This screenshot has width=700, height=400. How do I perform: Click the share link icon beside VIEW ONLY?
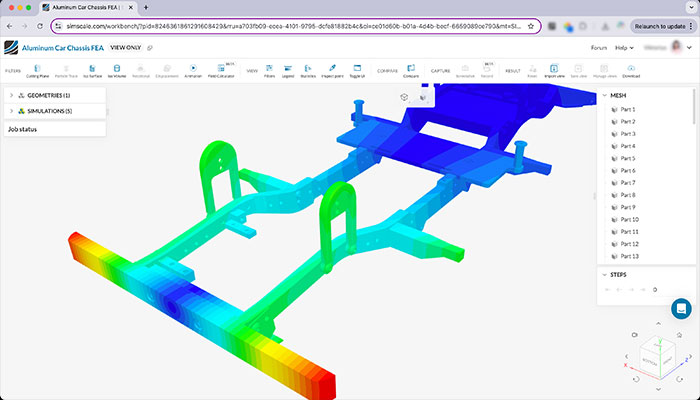coord(150,48)
